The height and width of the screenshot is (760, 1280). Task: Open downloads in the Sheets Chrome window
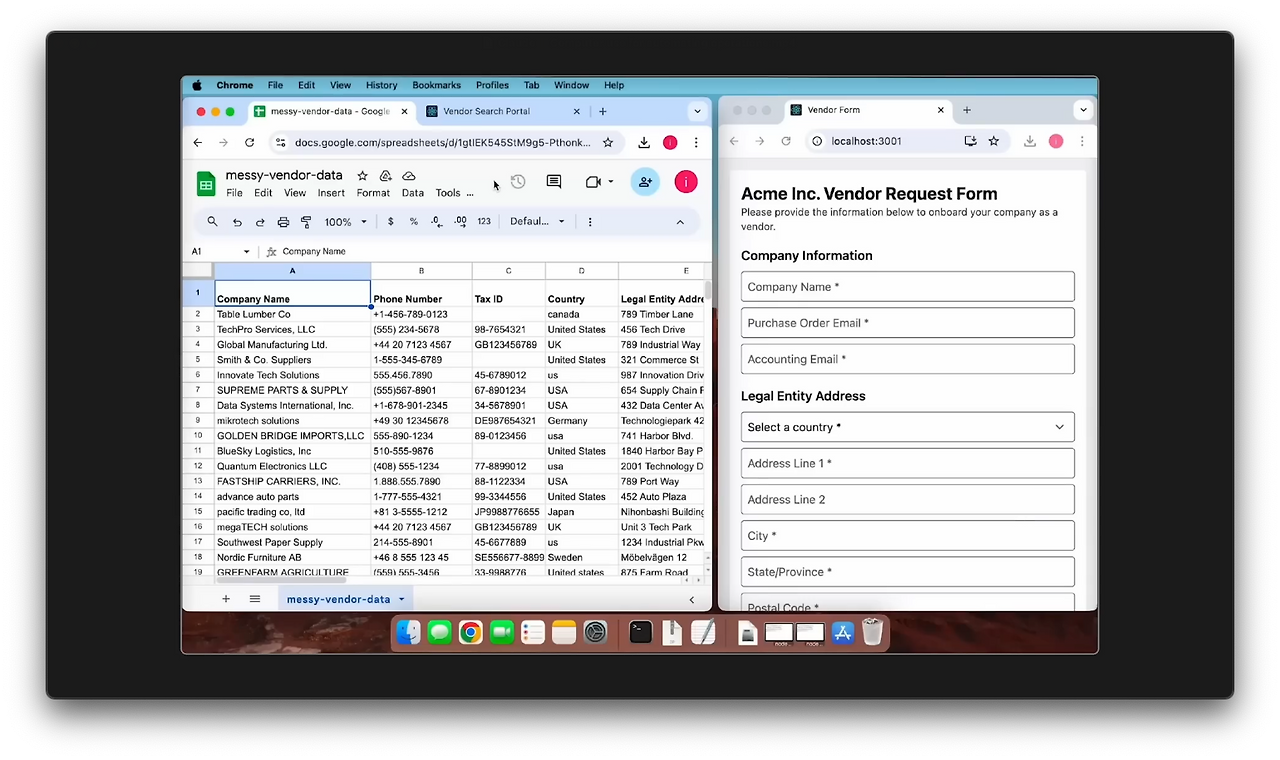(644, 143)
